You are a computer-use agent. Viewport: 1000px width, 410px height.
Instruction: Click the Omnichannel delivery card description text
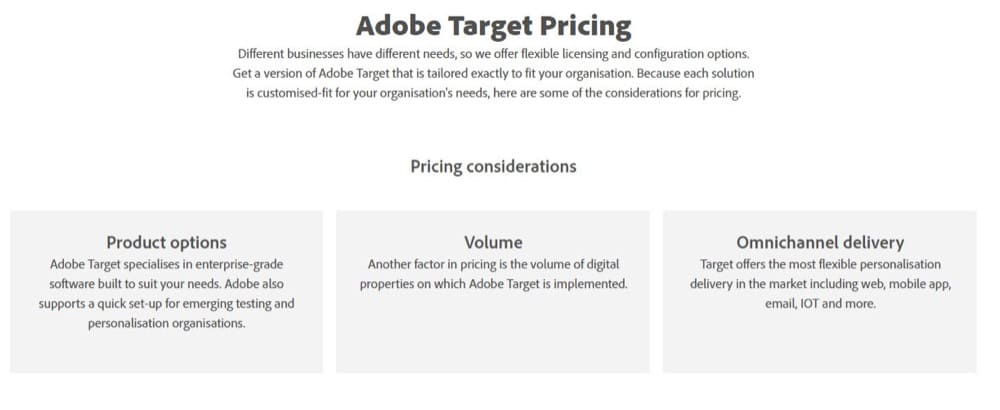pyautogui.click(x=820, y=284)
